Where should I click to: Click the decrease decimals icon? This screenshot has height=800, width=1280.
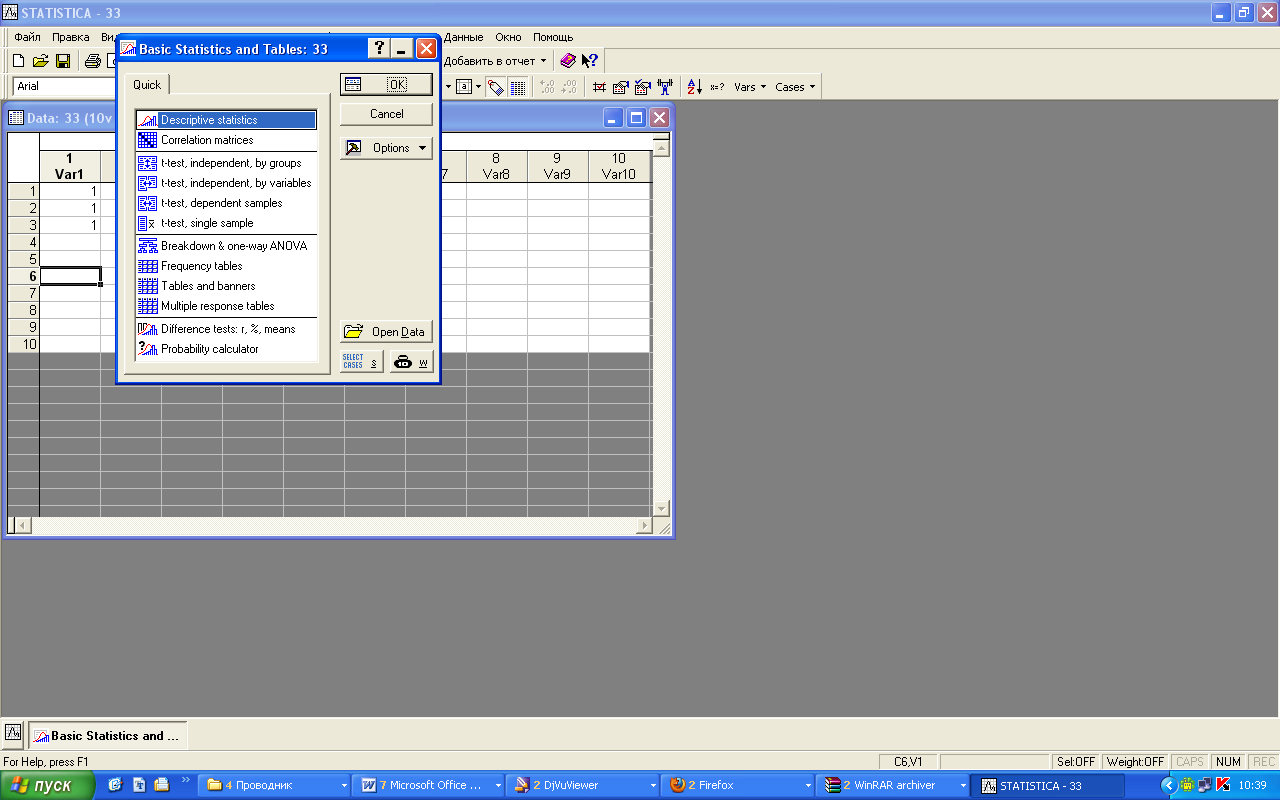(x=568, y=87)
